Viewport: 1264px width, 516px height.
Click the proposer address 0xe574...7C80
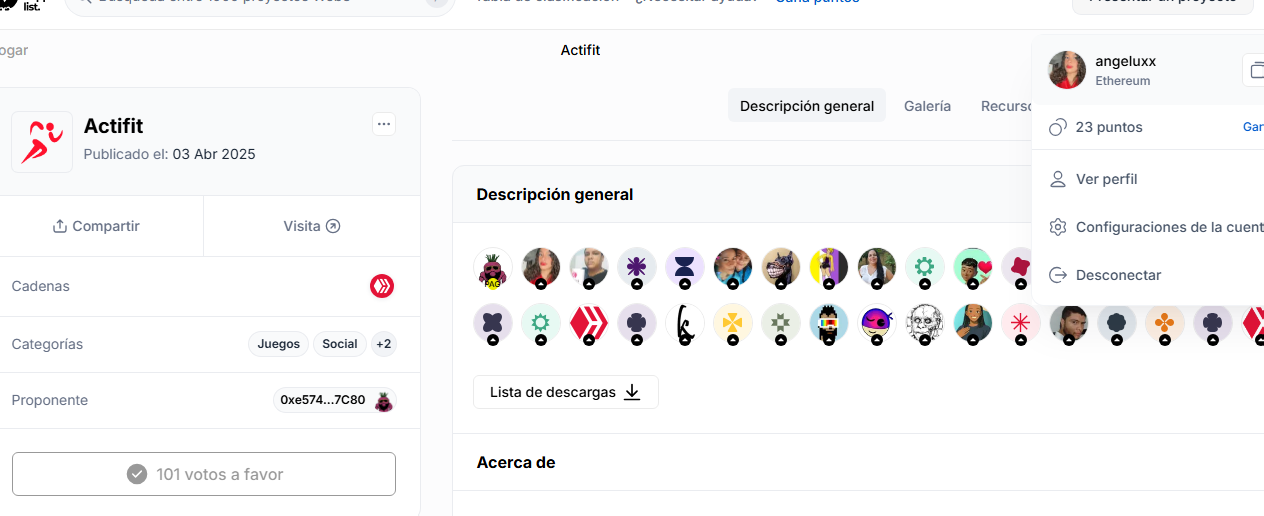point(323,400)
